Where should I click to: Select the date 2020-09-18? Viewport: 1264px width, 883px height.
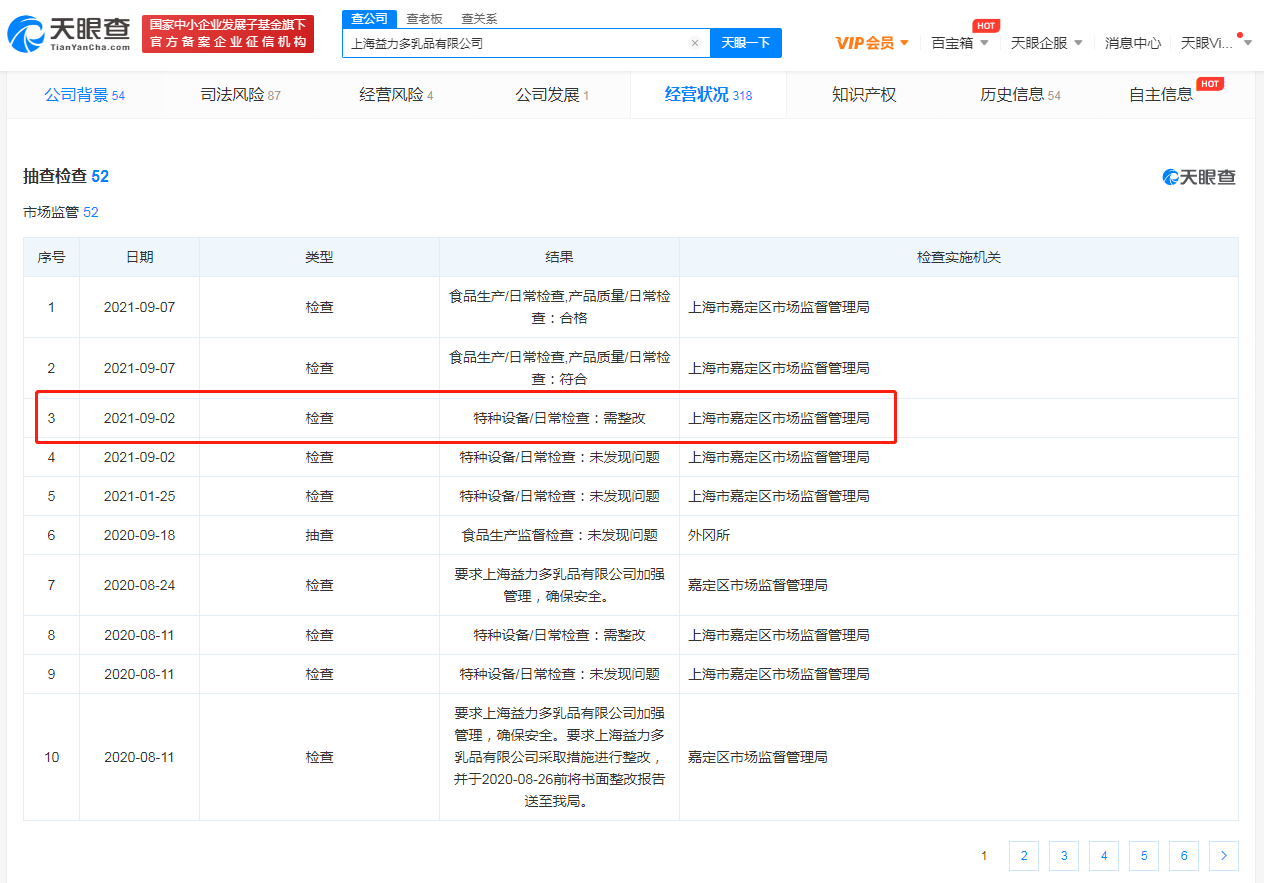[139, 535]
